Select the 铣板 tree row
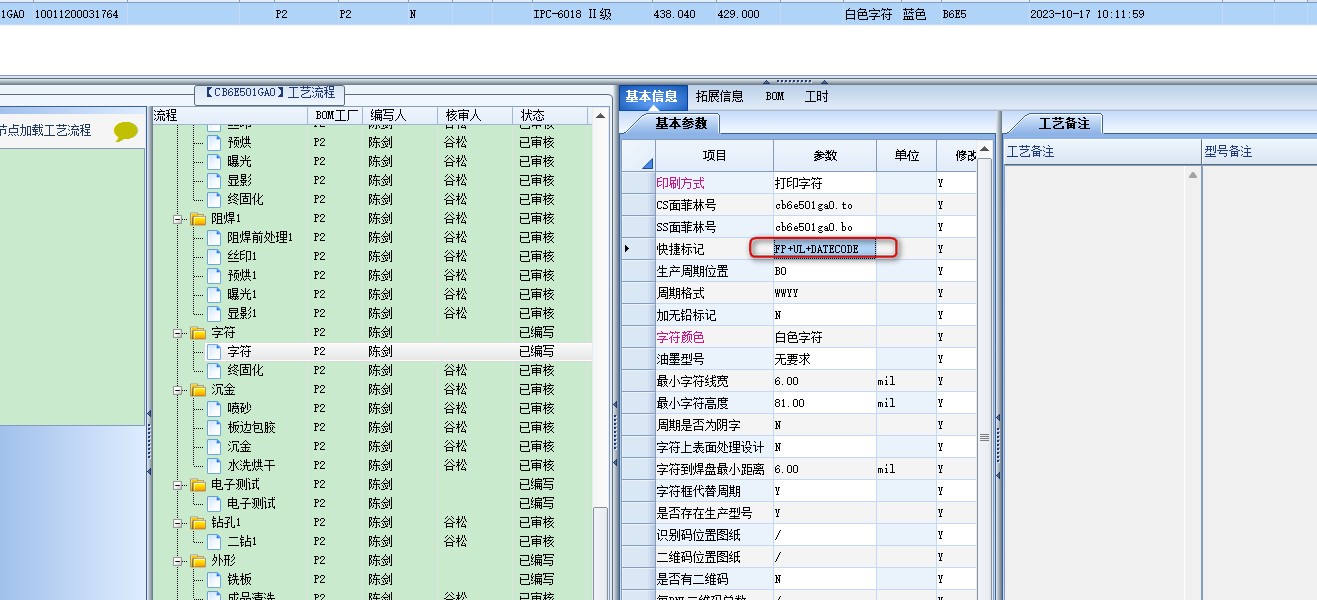This screenshot has width=1317, height=600. point(371,579)
